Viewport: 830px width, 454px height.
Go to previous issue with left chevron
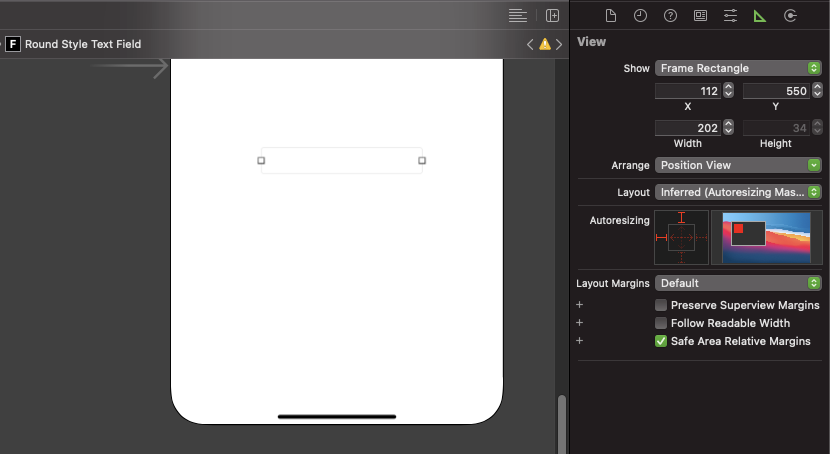(x=530, y=44)
